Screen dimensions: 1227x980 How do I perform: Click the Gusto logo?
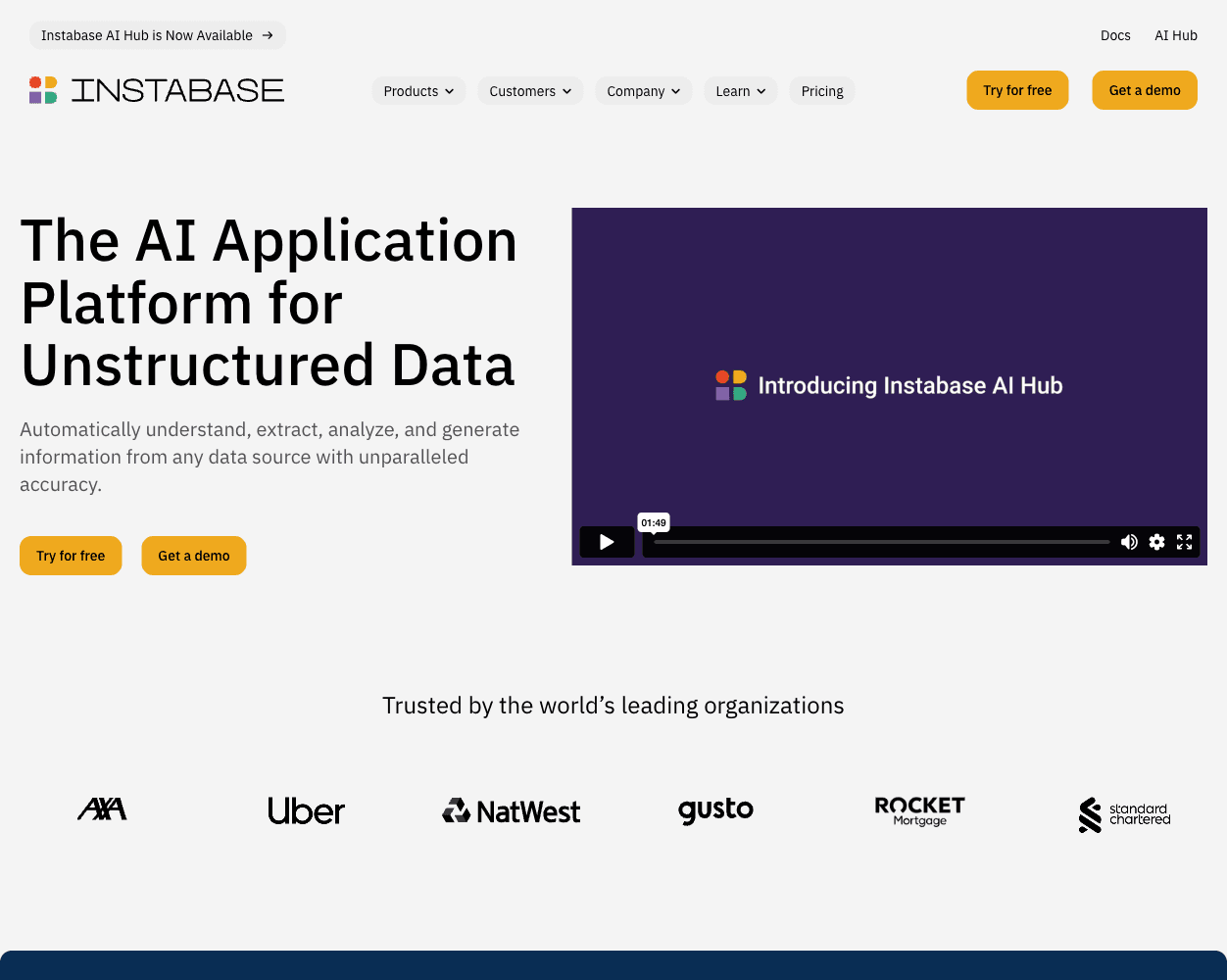coord(715,810)
